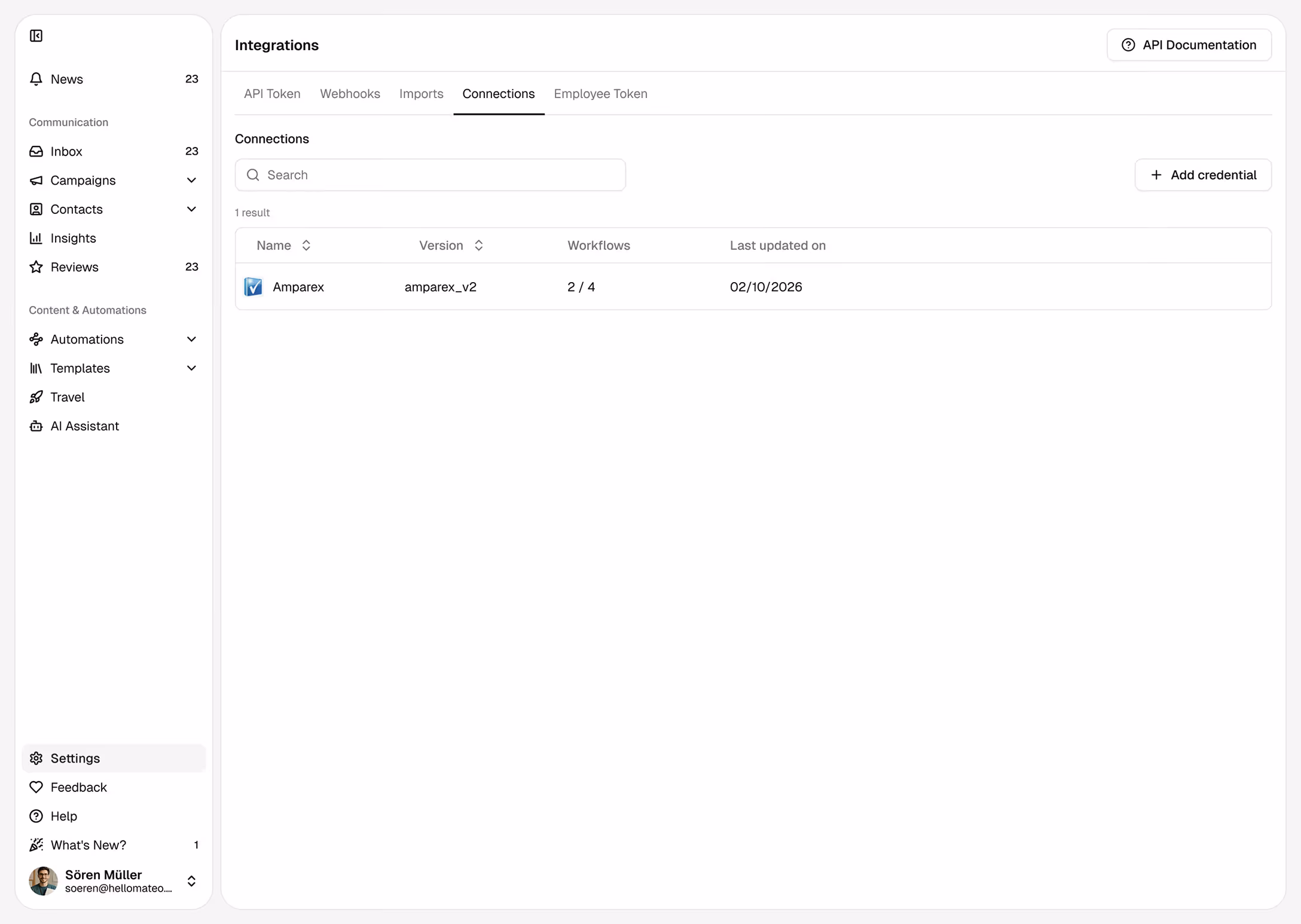1301x924 pixels.
Task: Open Reviews star icon
Action: coord(36,267)
